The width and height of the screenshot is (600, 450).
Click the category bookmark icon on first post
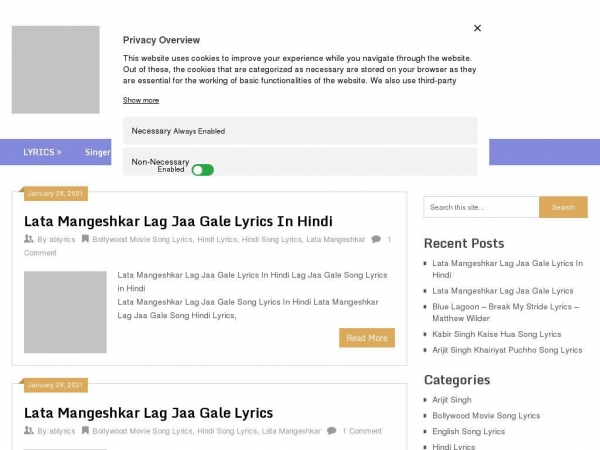tap(85, 239)
